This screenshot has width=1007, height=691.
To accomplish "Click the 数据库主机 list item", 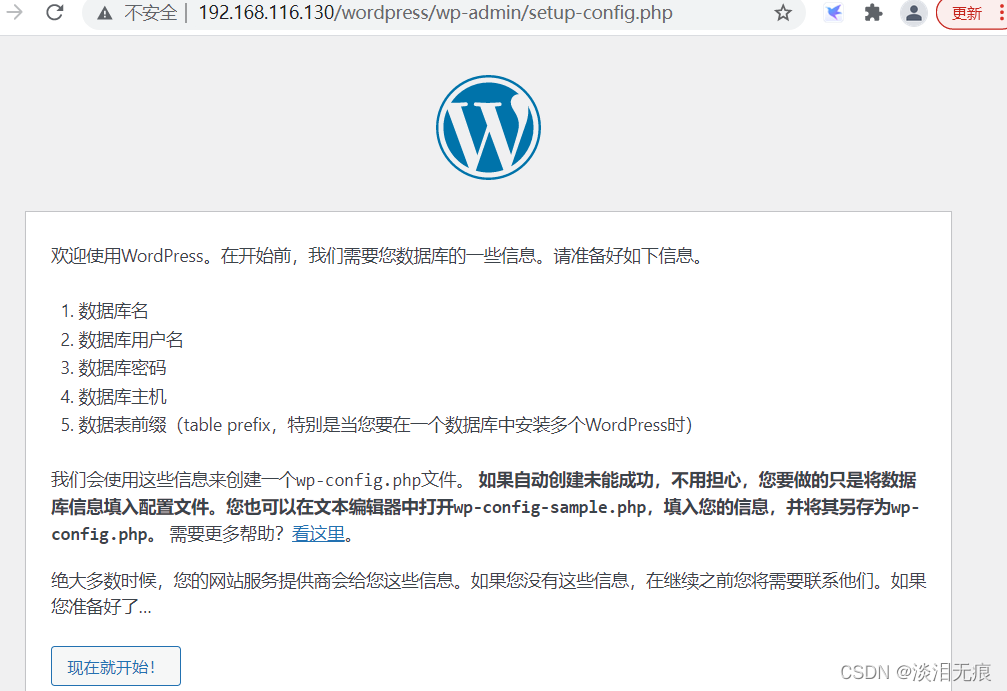I will pyautogui.click(x=122, y=397).
